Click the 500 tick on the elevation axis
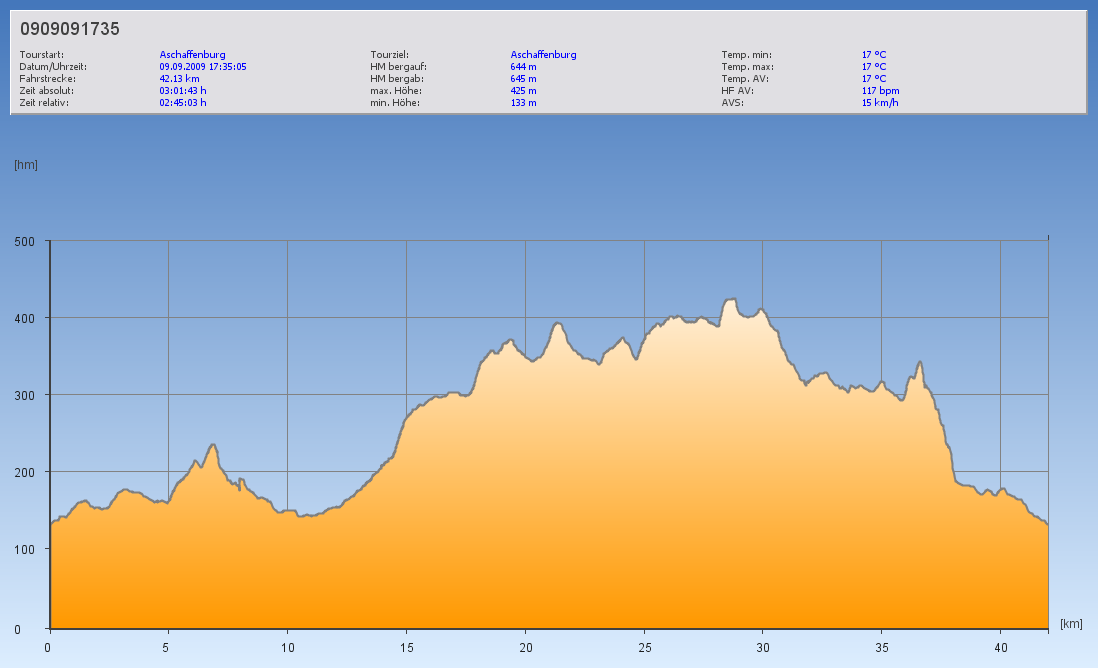The image size is (1098, 668). [24, 241]
